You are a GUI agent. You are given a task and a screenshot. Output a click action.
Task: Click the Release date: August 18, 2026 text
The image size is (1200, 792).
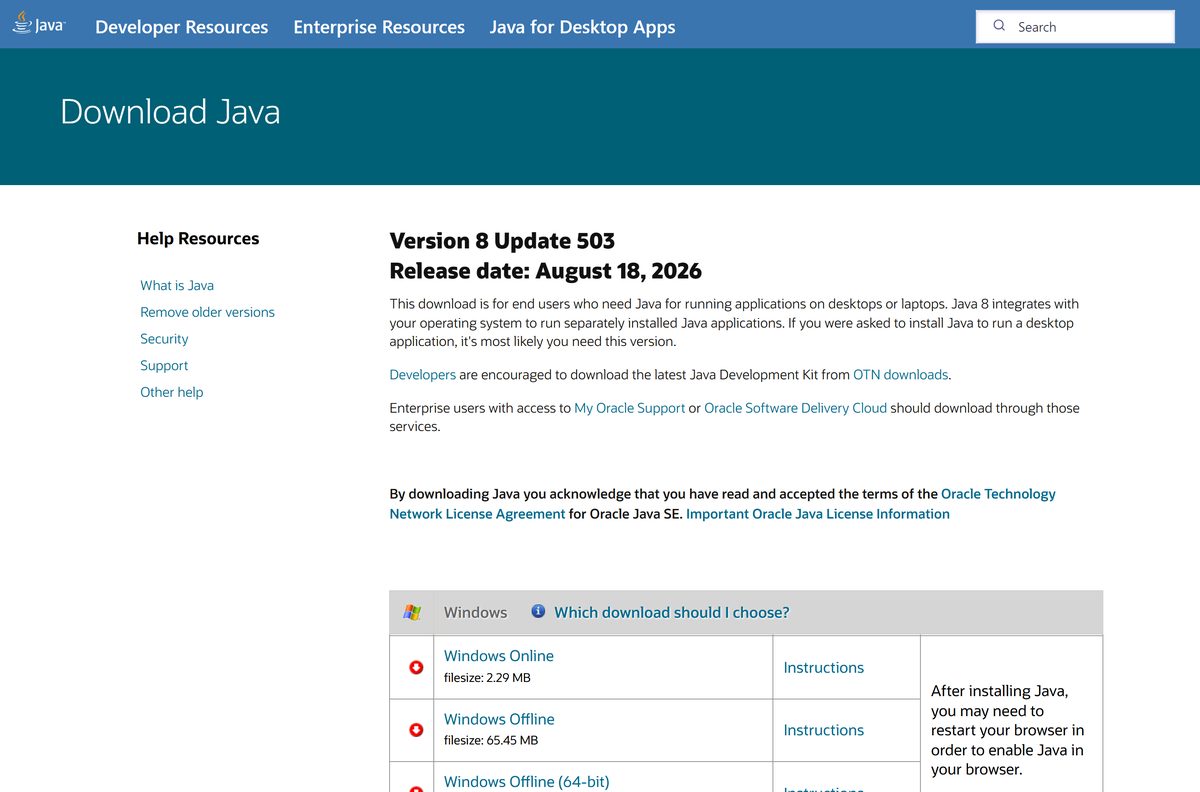tap(545, 271)
